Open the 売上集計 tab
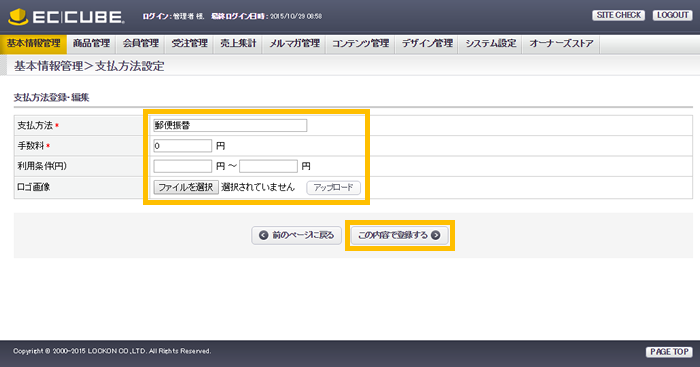This screenshot has width=700, height=367. (238, 44)
